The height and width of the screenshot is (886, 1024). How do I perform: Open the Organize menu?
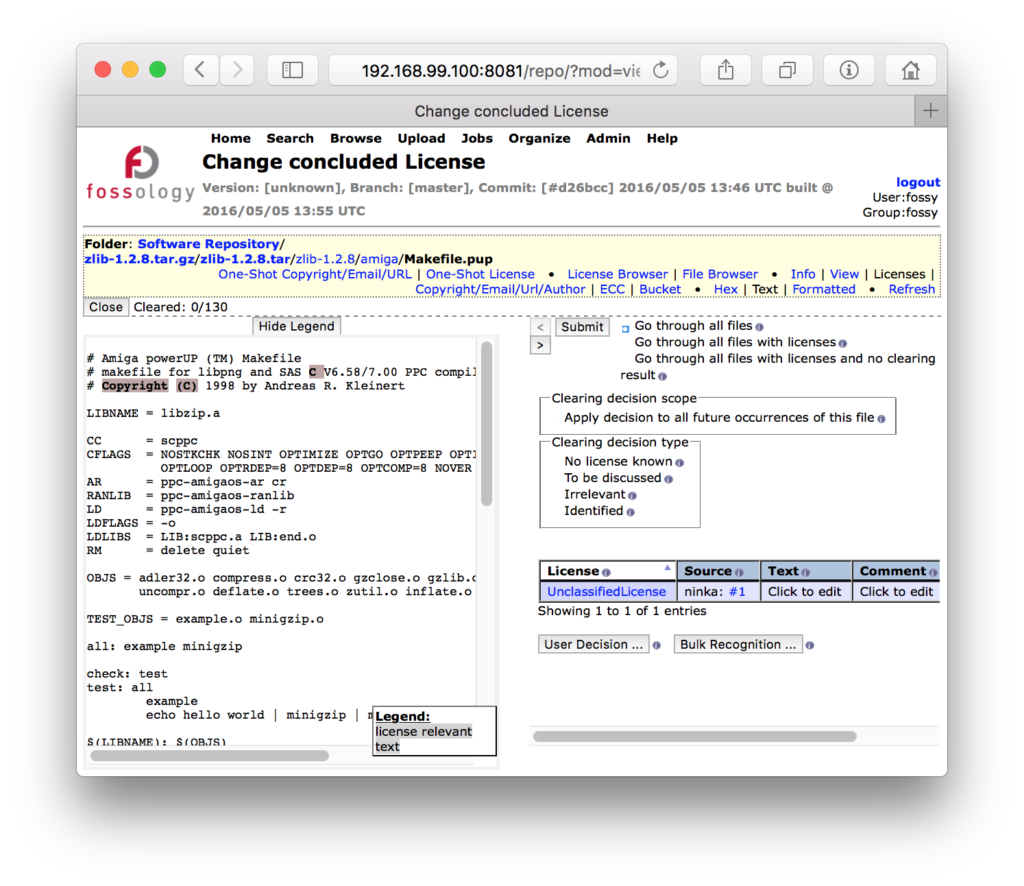coord(539,138)
